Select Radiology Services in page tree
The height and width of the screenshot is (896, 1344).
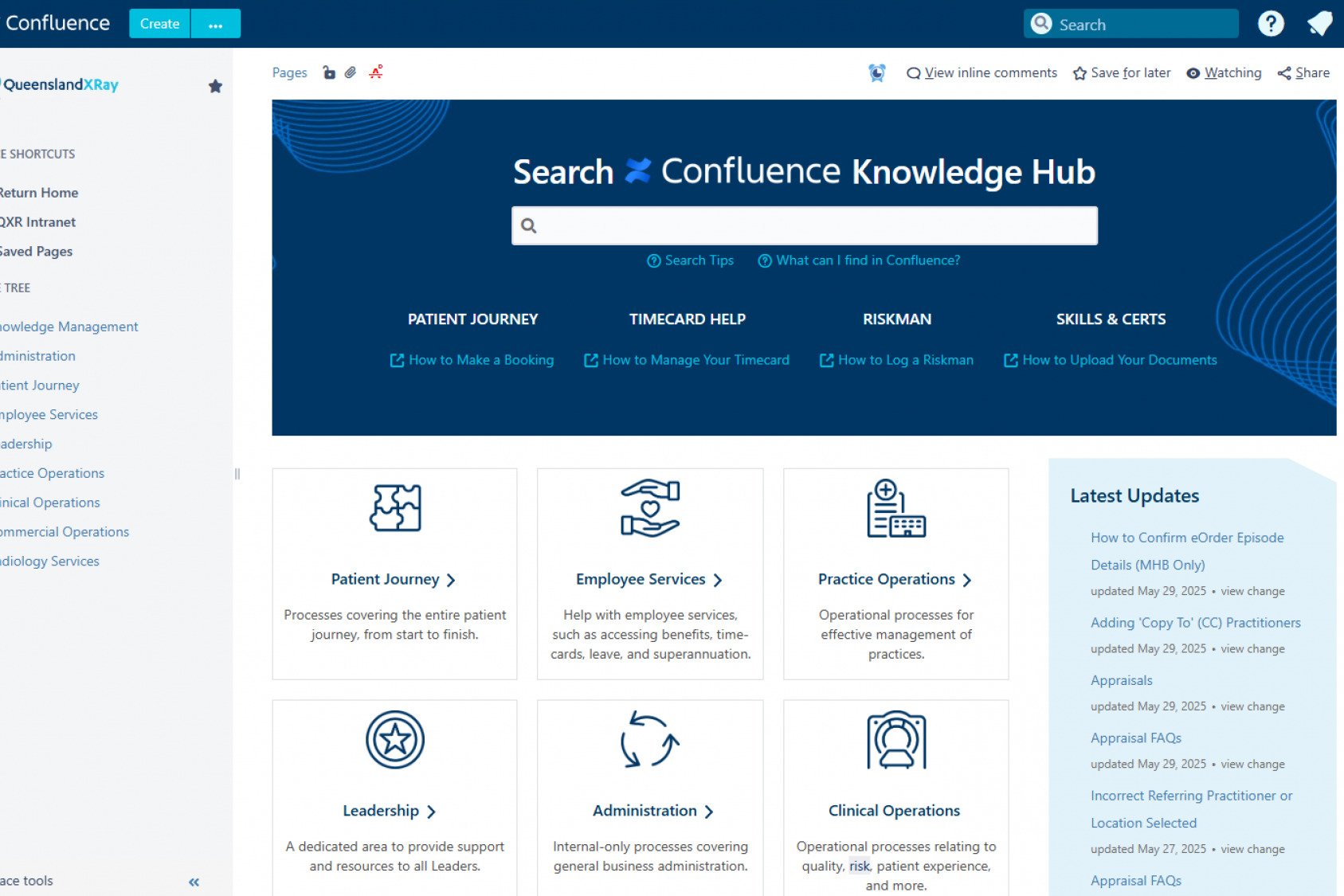(50, 561)
